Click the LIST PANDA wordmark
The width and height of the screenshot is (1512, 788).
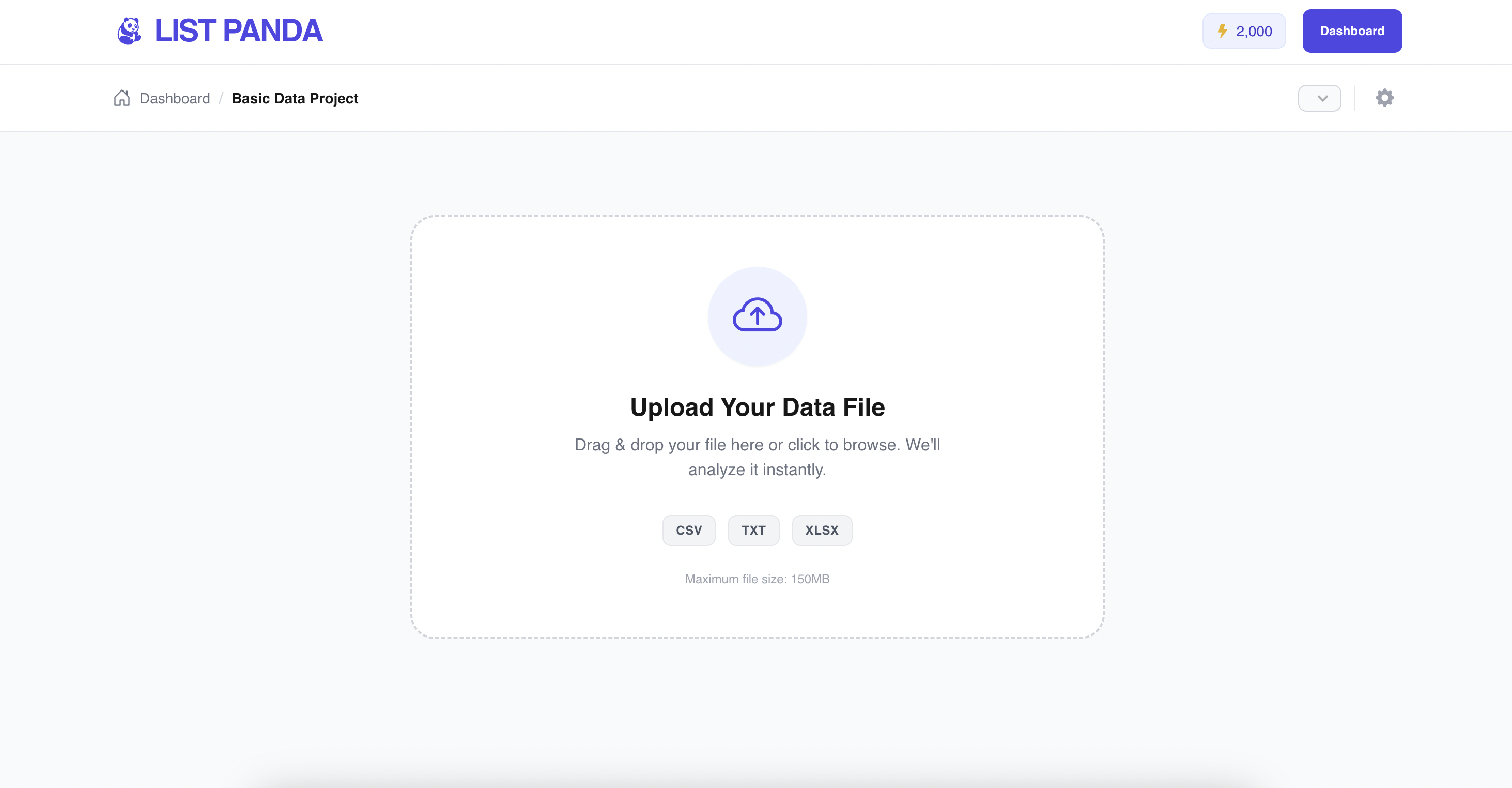click(x=238, y=31)
